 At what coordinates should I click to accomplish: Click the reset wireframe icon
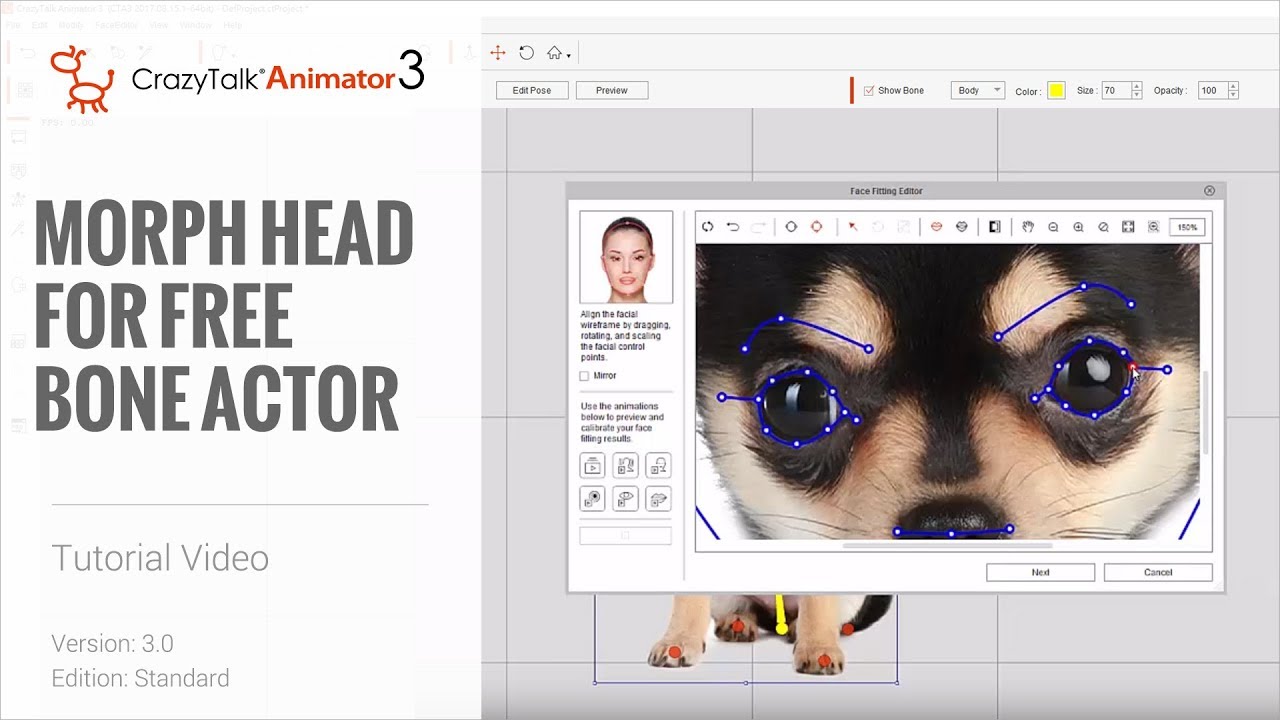point(707,227)
